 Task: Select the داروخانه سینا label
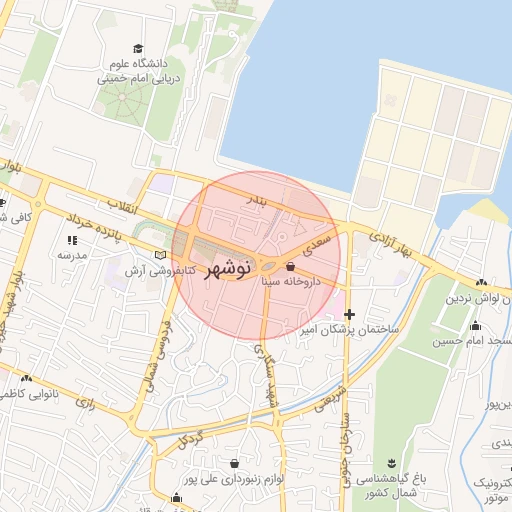point(291,282)
